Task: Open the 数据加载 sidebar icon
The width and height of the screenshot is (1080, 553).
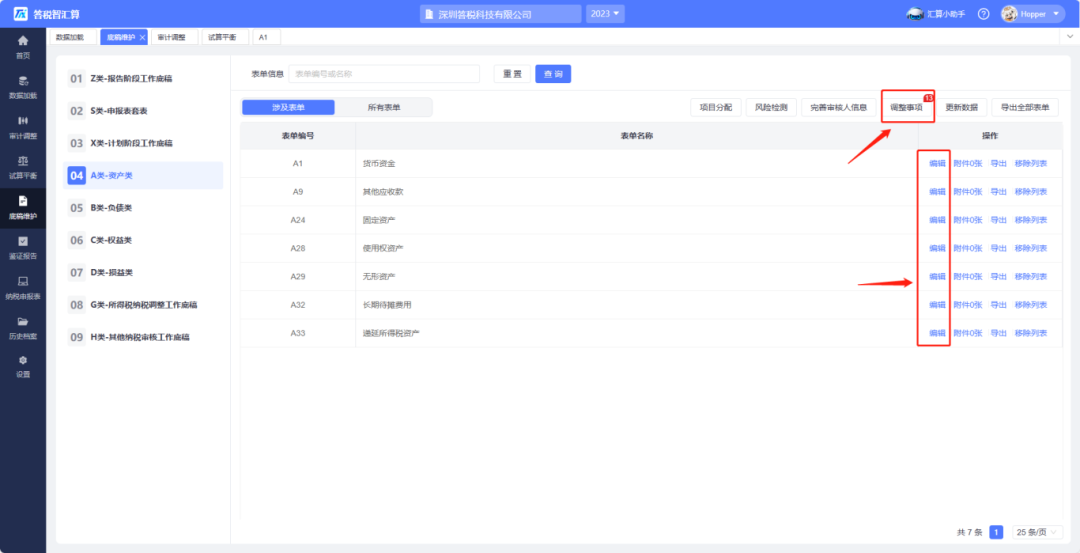Action: 23,81
